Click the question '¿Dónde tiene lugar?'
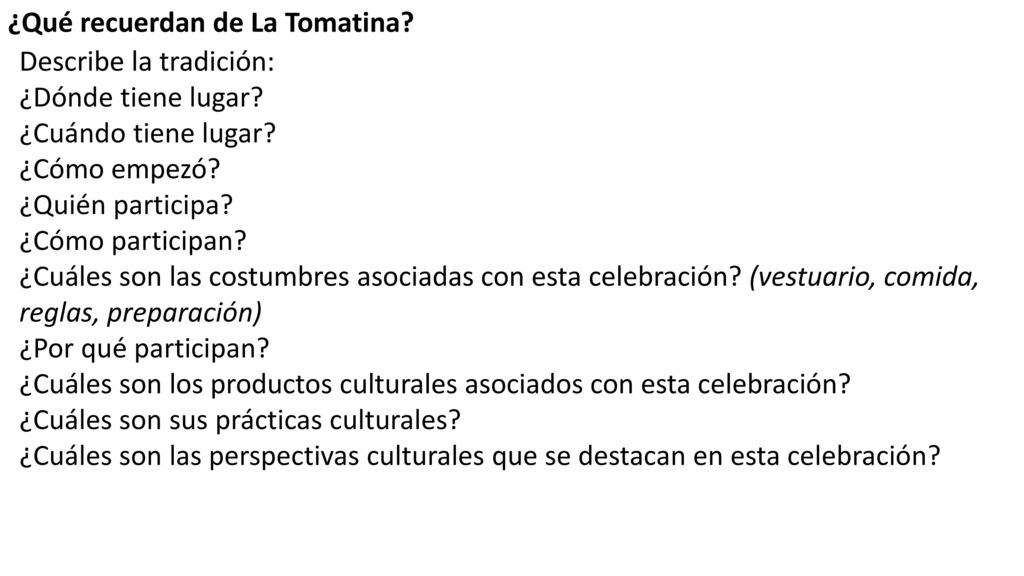 (141, 98)
